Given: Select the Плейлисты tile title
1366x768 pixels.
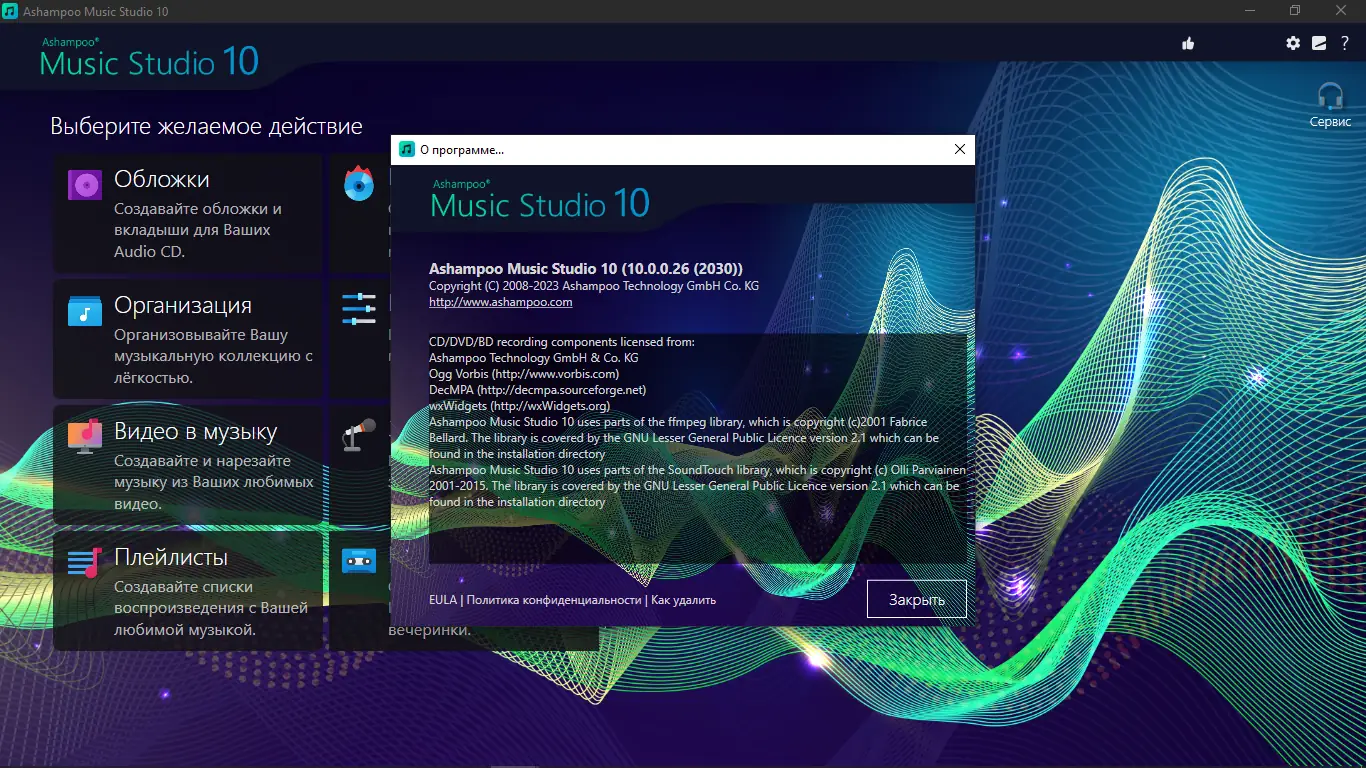Looking at the screenshot, I should pos(171,557).
